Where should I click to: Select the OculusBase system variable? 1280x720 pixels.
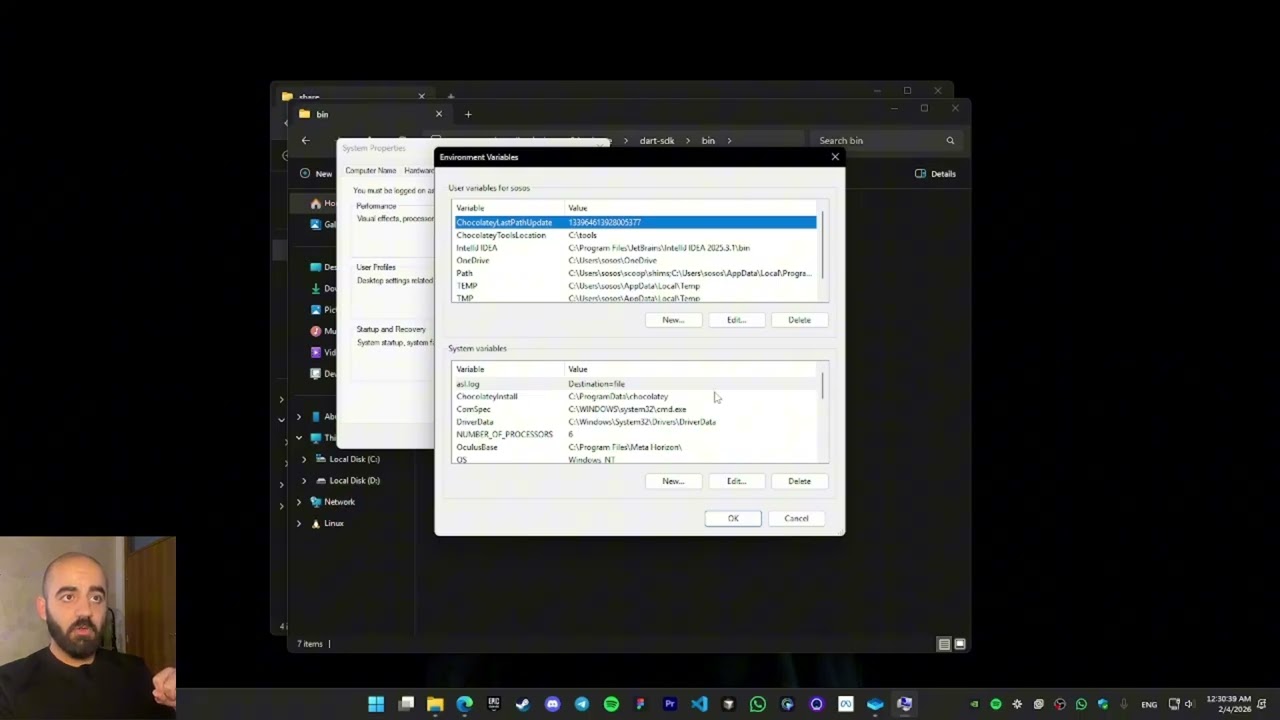pos(635,447)
